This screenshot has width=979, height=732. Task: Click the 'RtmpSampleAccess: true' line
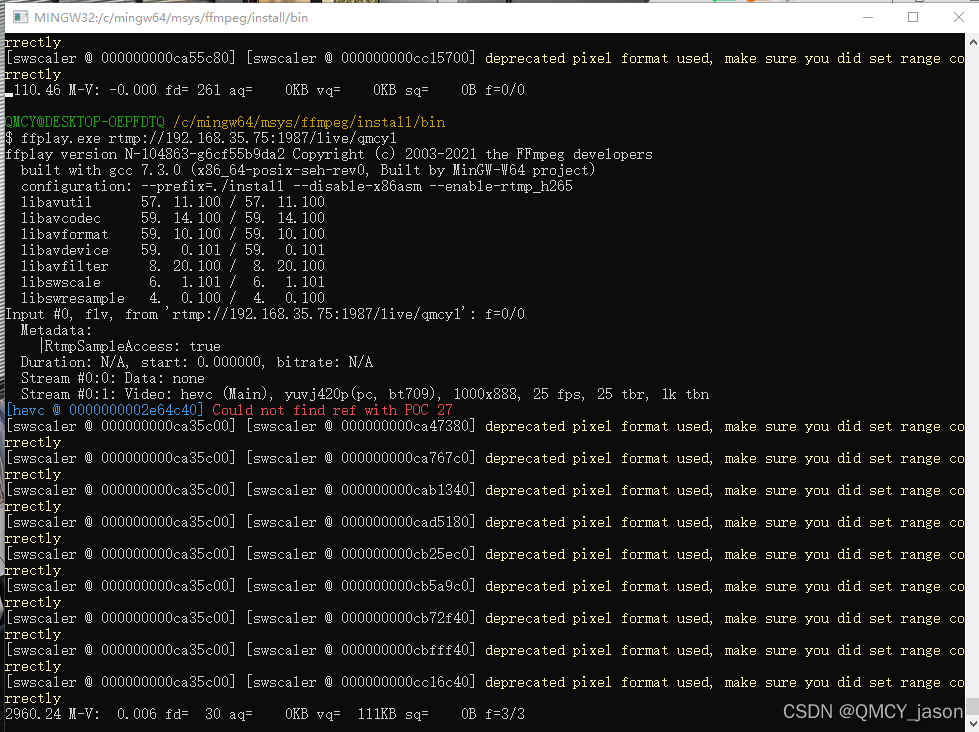[132, 346]
